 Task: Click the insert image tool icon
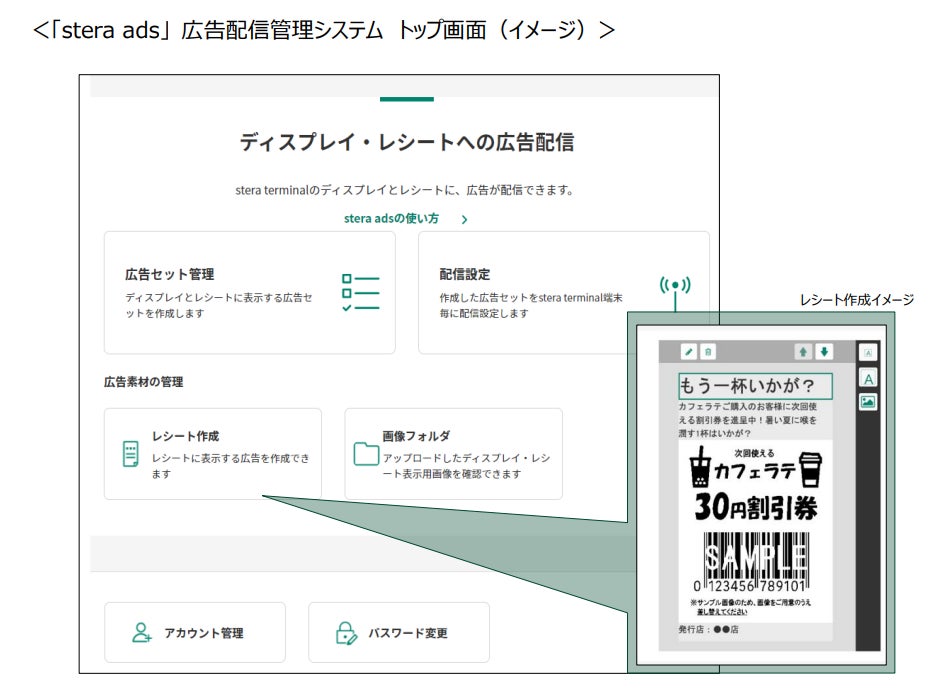[x=868, y=402]
